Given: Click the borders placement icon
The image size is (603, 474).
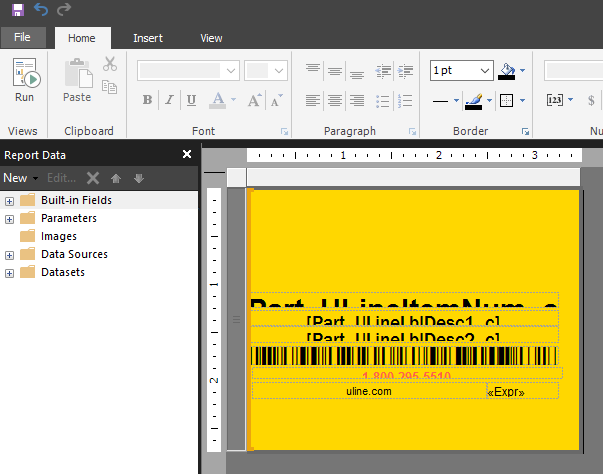Looking at the screenshot, I should (506, 101).
